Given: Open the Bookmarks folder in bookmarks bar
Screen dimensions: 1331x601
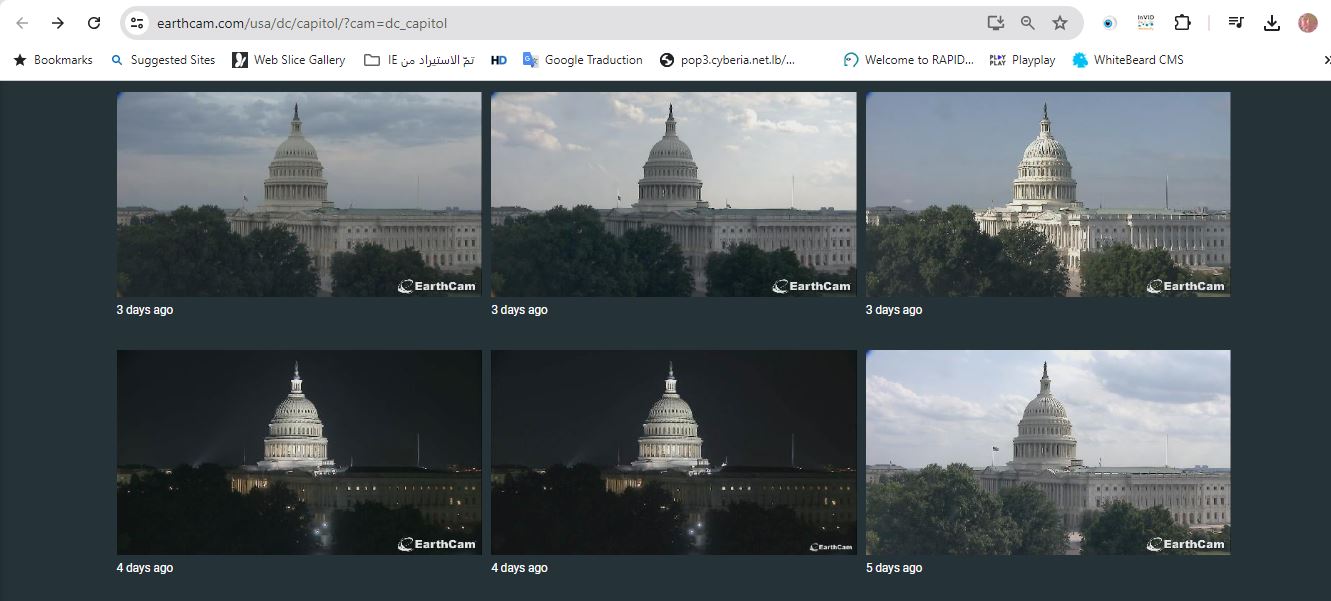Looking at the screenshot, I should tap(53, 60).
